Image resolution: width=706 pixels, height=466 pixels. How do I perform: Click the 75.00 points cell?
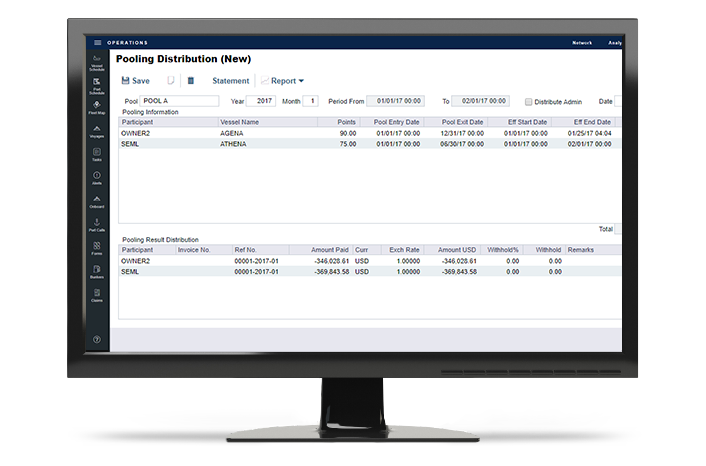coord(348,144)
